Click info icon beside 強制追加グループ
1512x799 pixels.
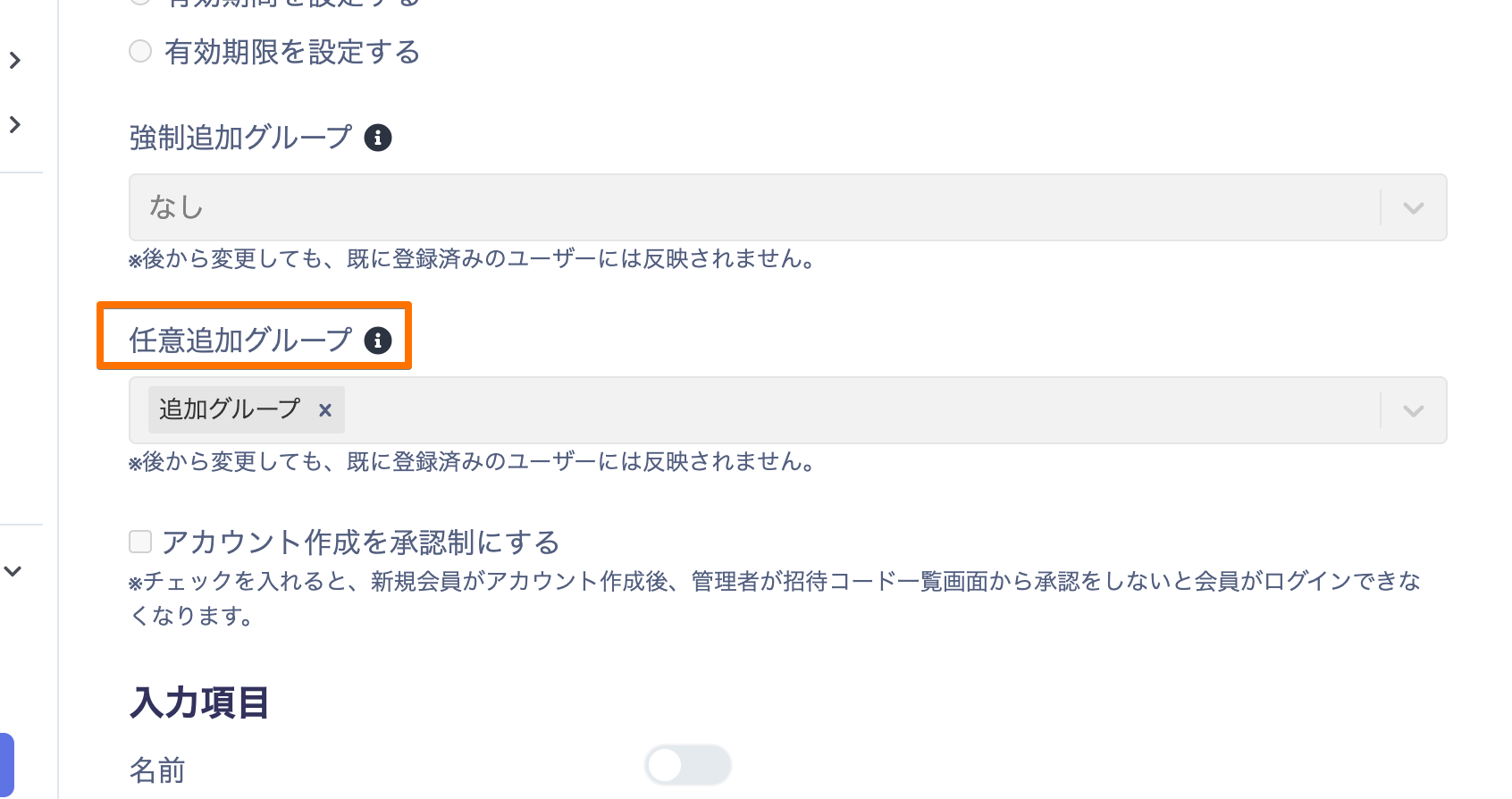378,138
